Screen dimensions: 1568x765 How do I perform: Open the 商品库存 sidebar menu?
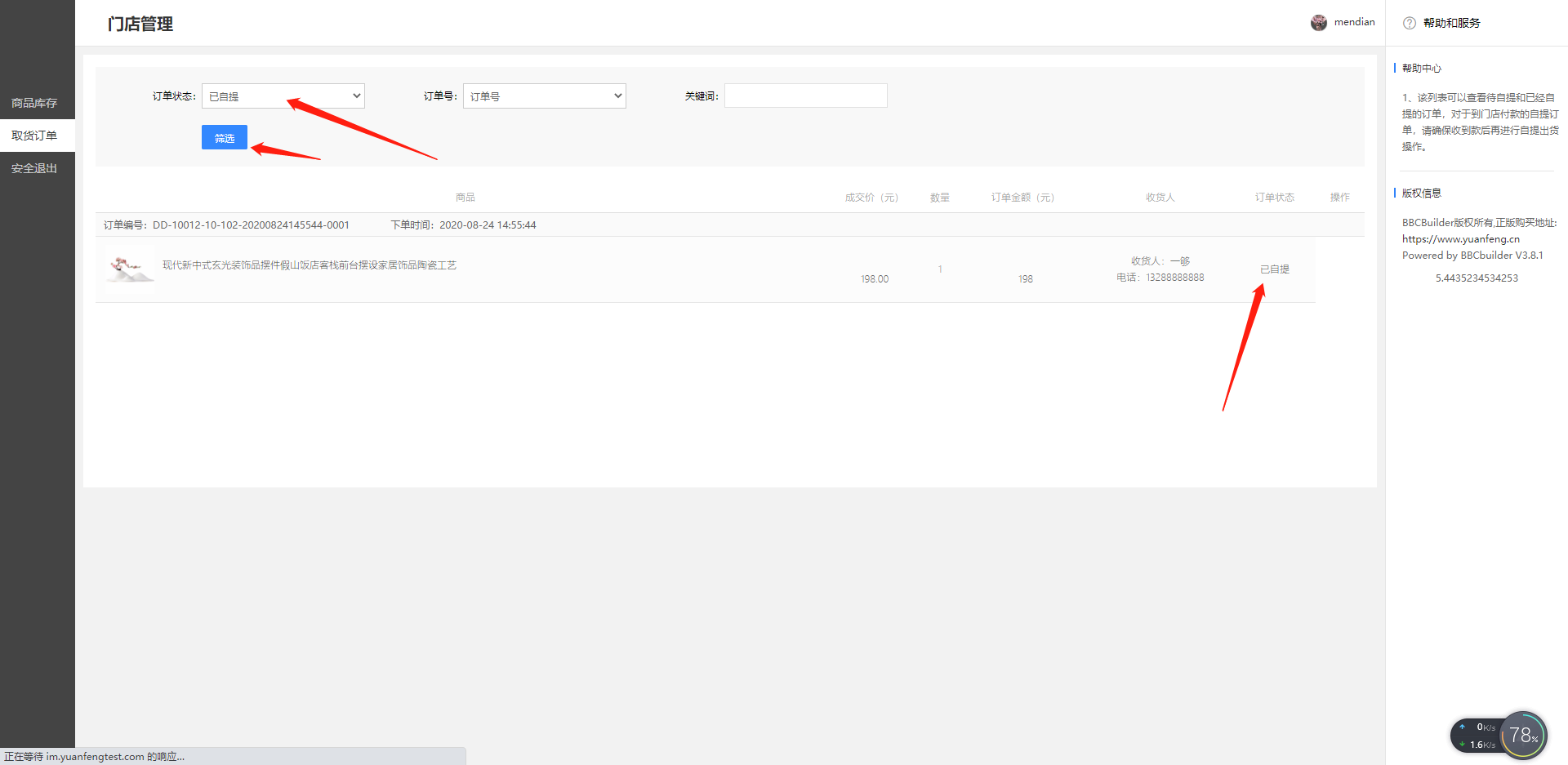[34, 103]
